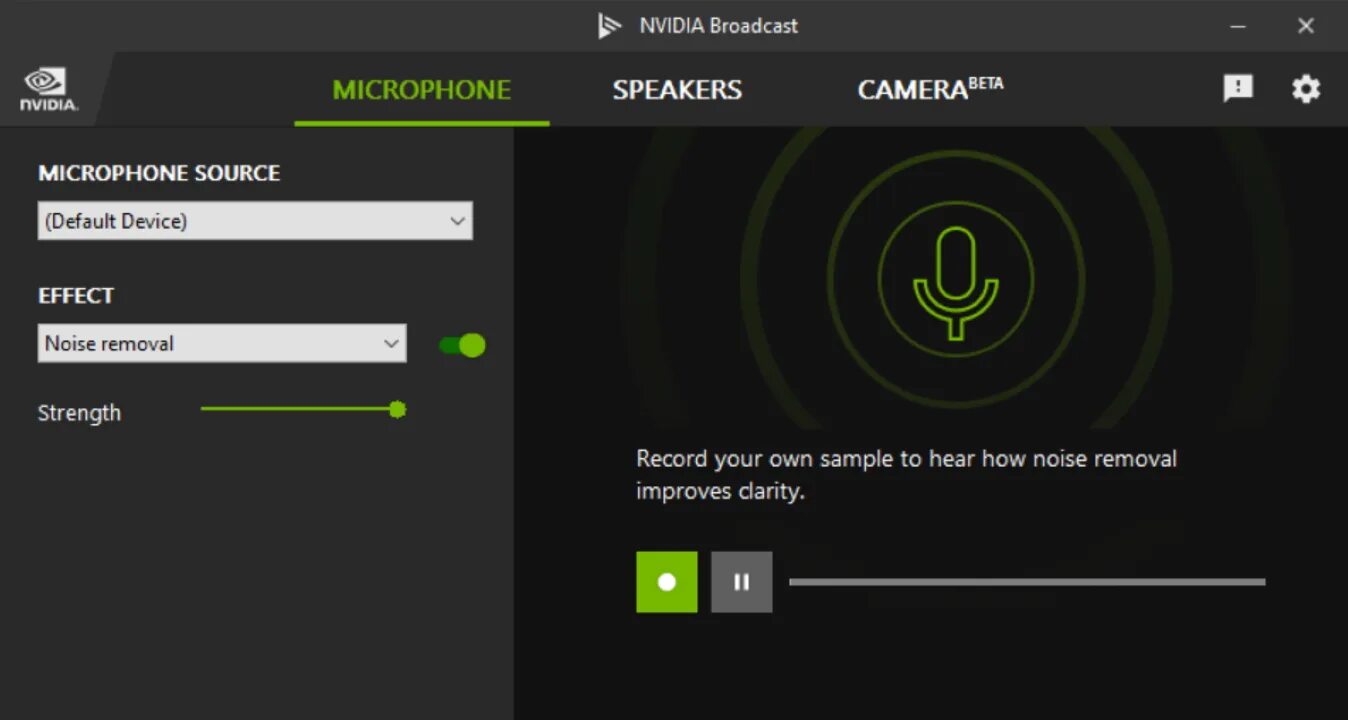Click the "MICROPHONE SOURCE" label
The image size is (1348, 720).
point(159,173)
